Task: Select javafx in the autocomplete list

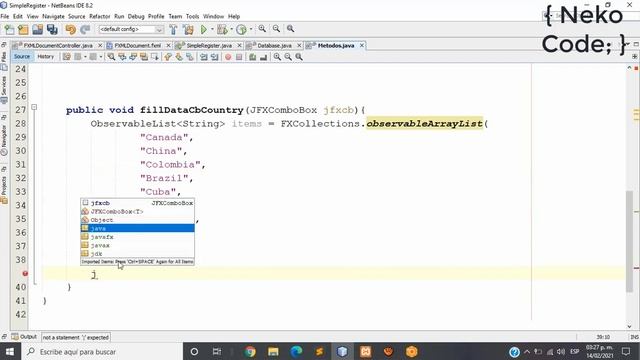Action: click(137, 237)
